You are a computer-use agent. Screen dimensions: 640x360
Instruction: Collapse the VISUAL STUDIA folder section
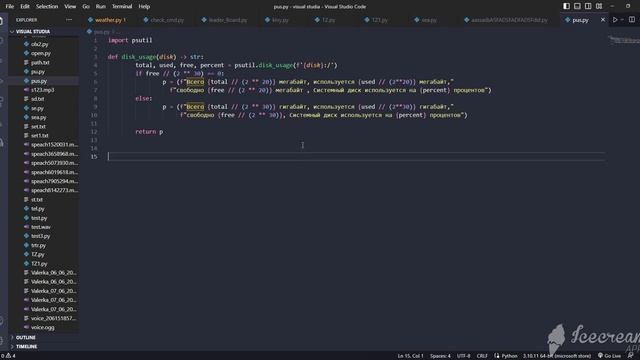33,31
